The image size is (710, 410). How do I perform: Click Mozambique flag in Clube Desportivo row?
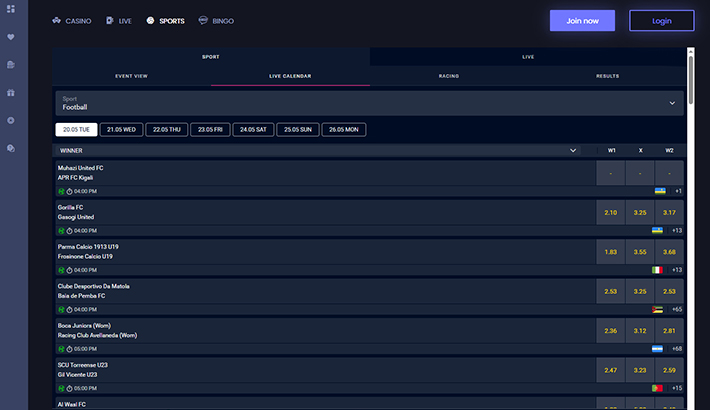[x=657, y=309]
